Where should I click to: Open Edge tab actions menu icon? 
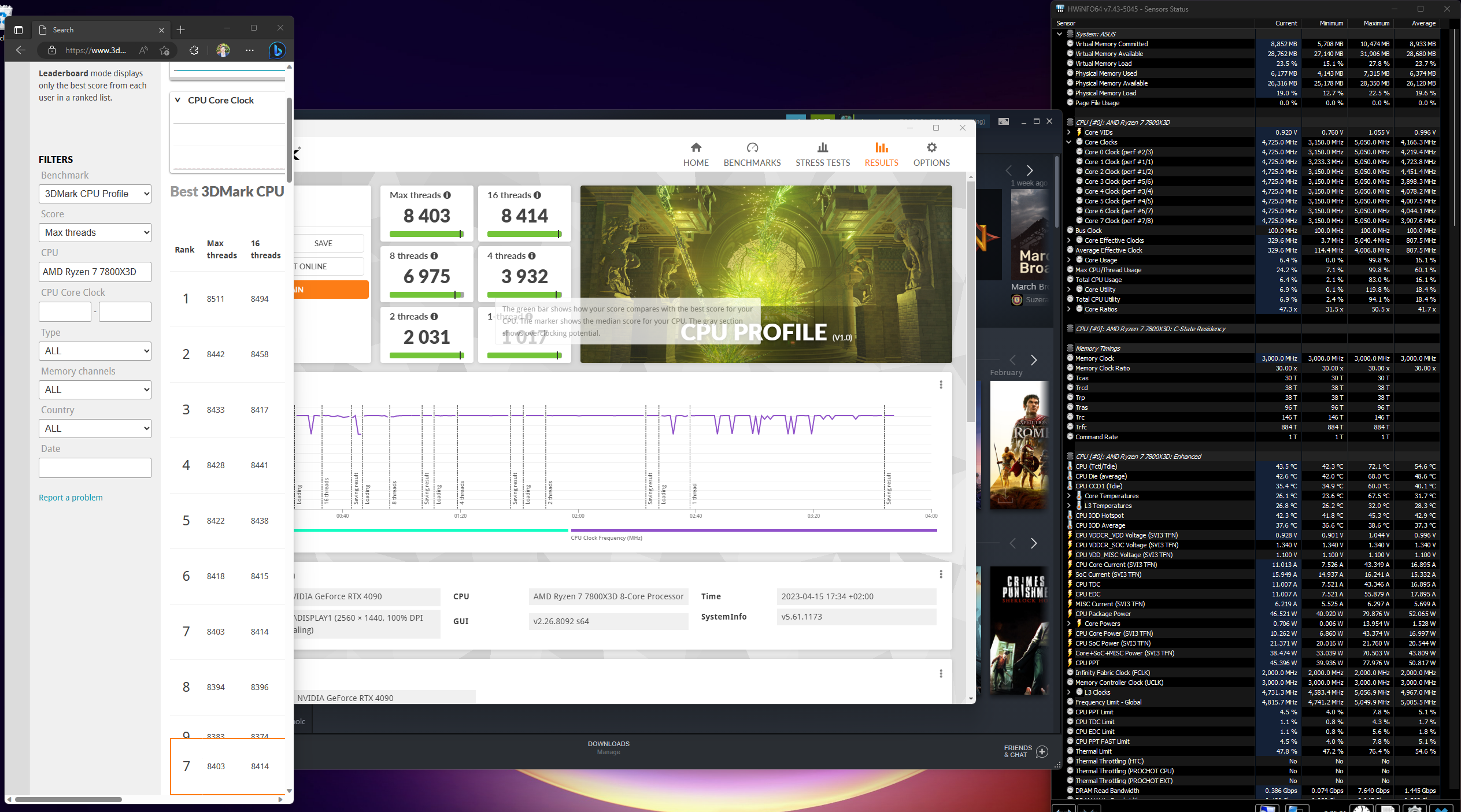click(19, 30)
